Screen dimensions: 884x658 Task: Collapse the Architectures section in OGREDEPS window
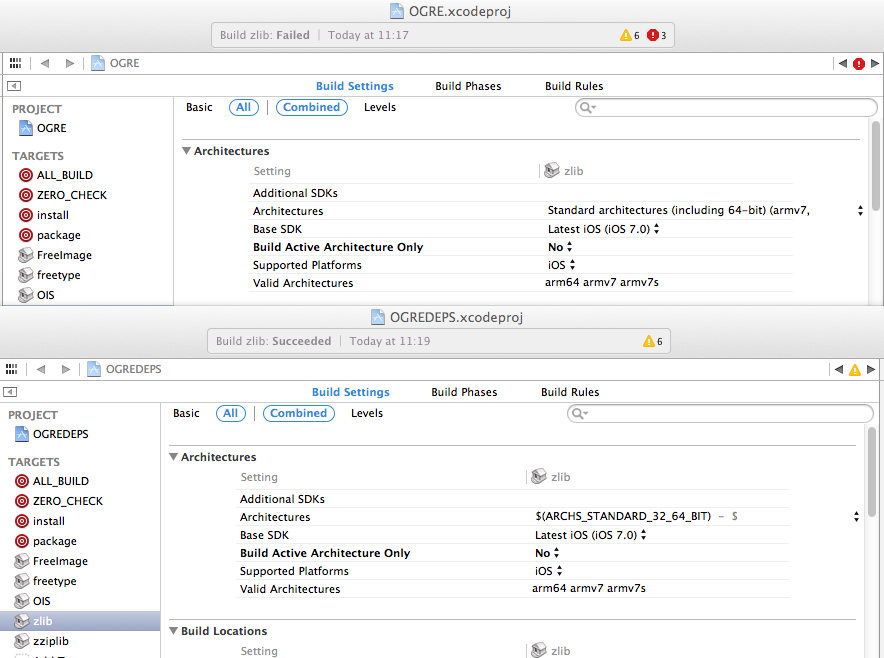(174, 457)
